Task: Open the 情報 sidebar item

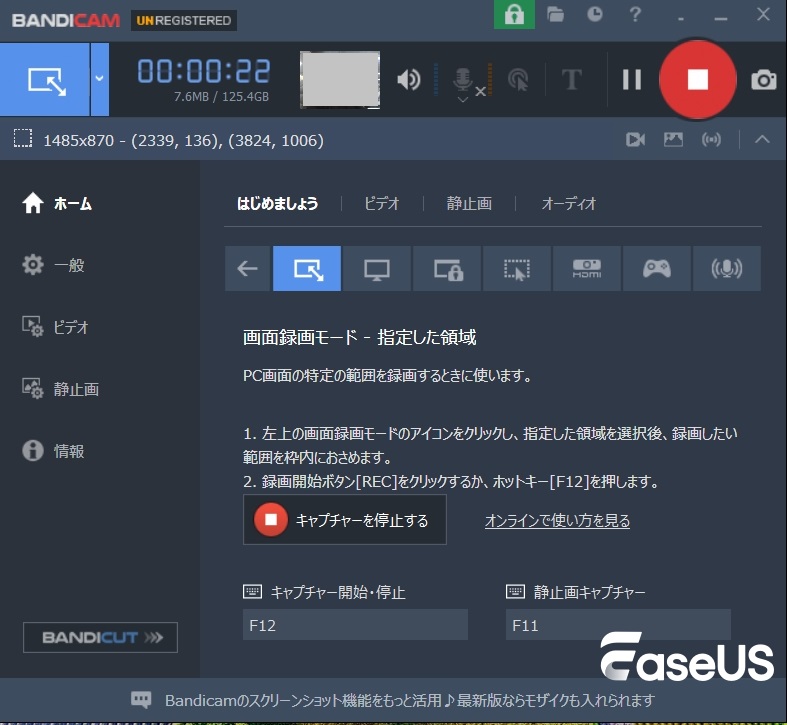Action: [x=53, y=450]
